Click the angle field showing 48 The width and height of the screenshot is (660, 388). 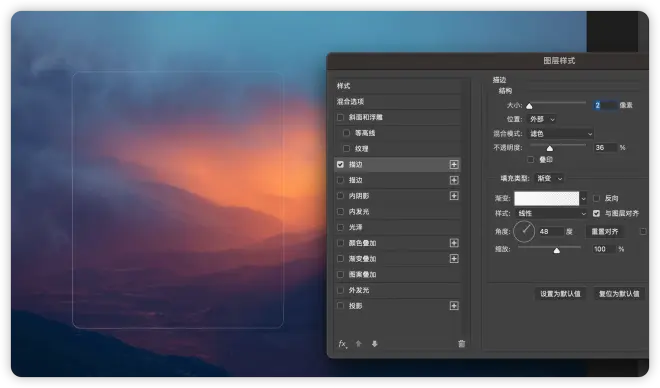point(551,231)
